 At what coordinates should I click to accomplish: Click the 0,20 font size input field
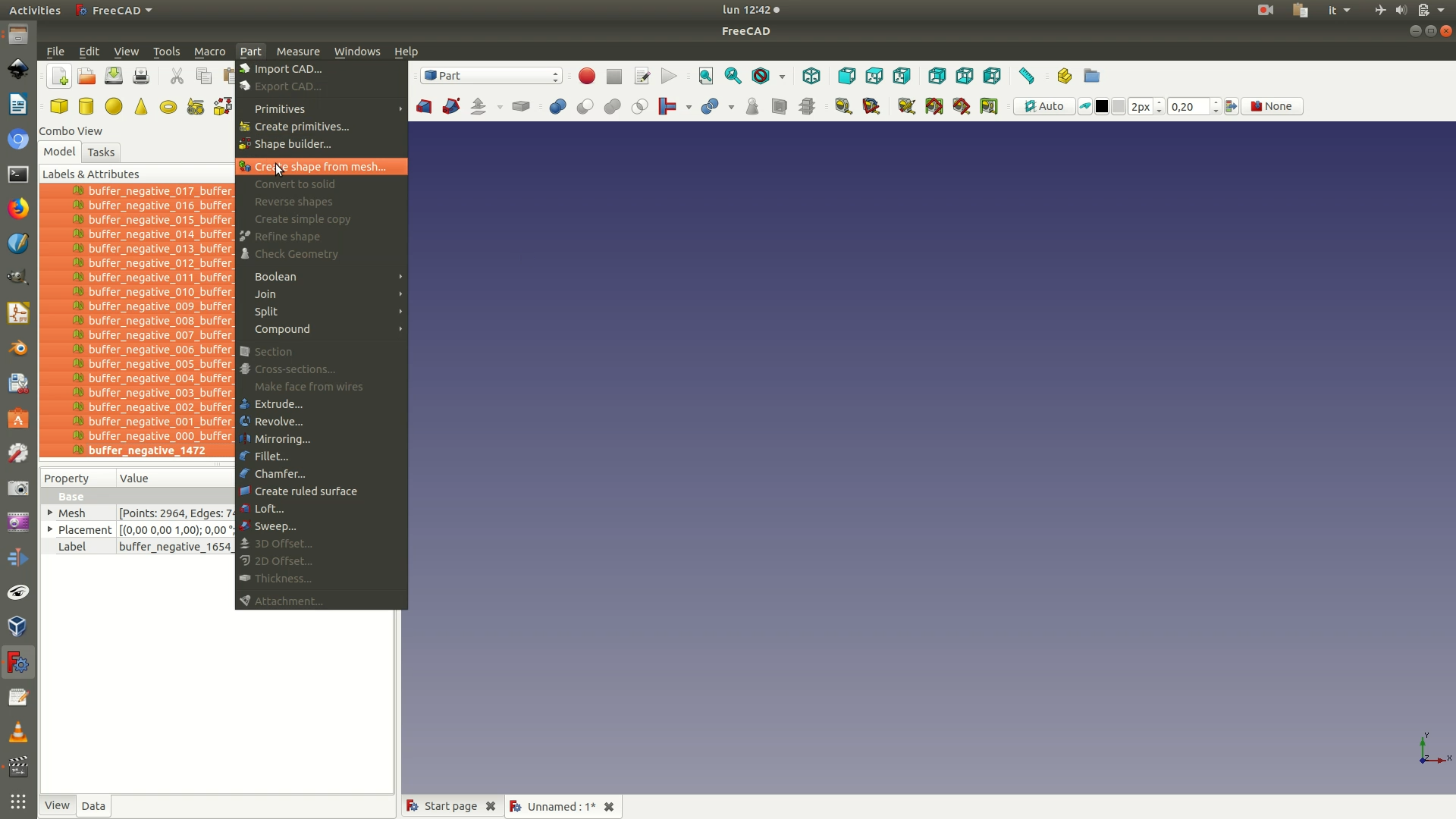(x=1189, y=107)
